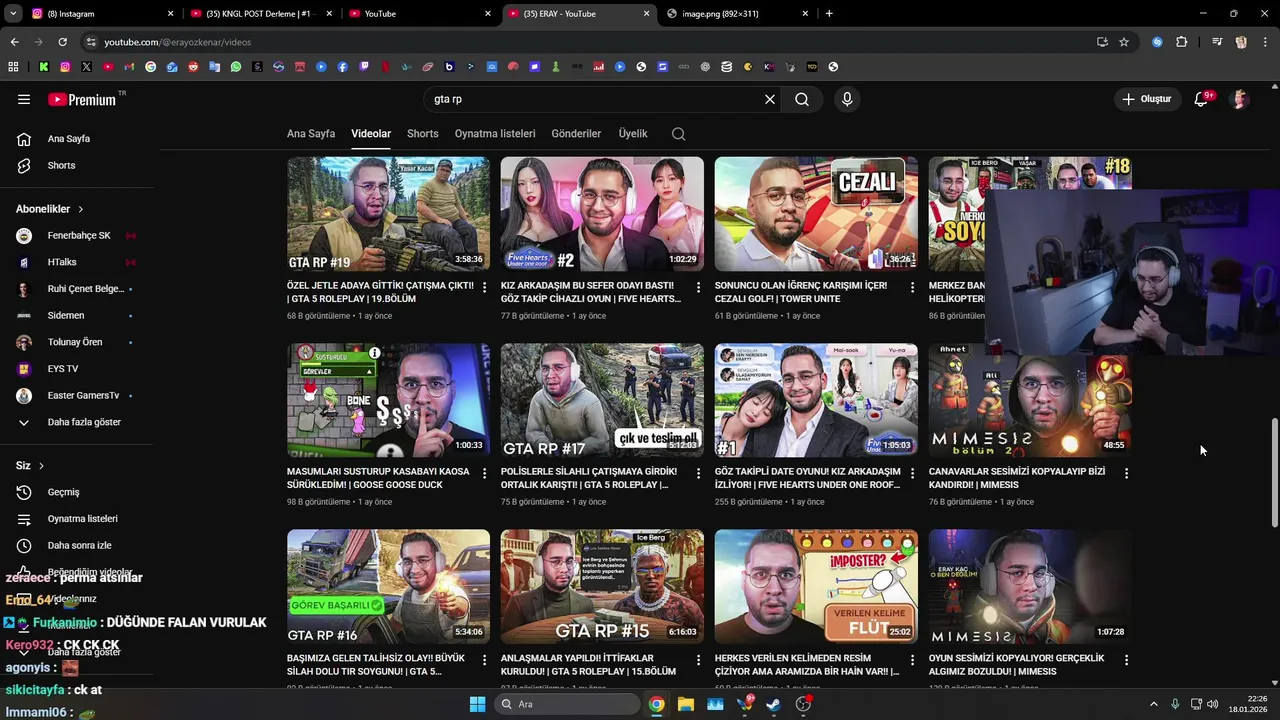The image size is (1280, 720).
Task: Switch to image.png browser tab
Action: (735, 14)
